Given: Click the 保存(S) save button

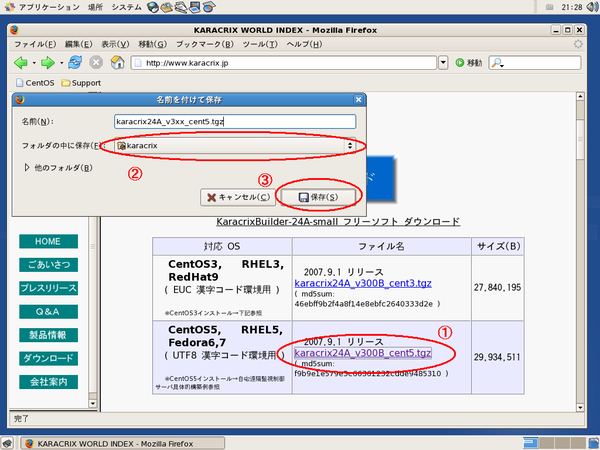Looking at the screenshot, I should tap(318, 197).
